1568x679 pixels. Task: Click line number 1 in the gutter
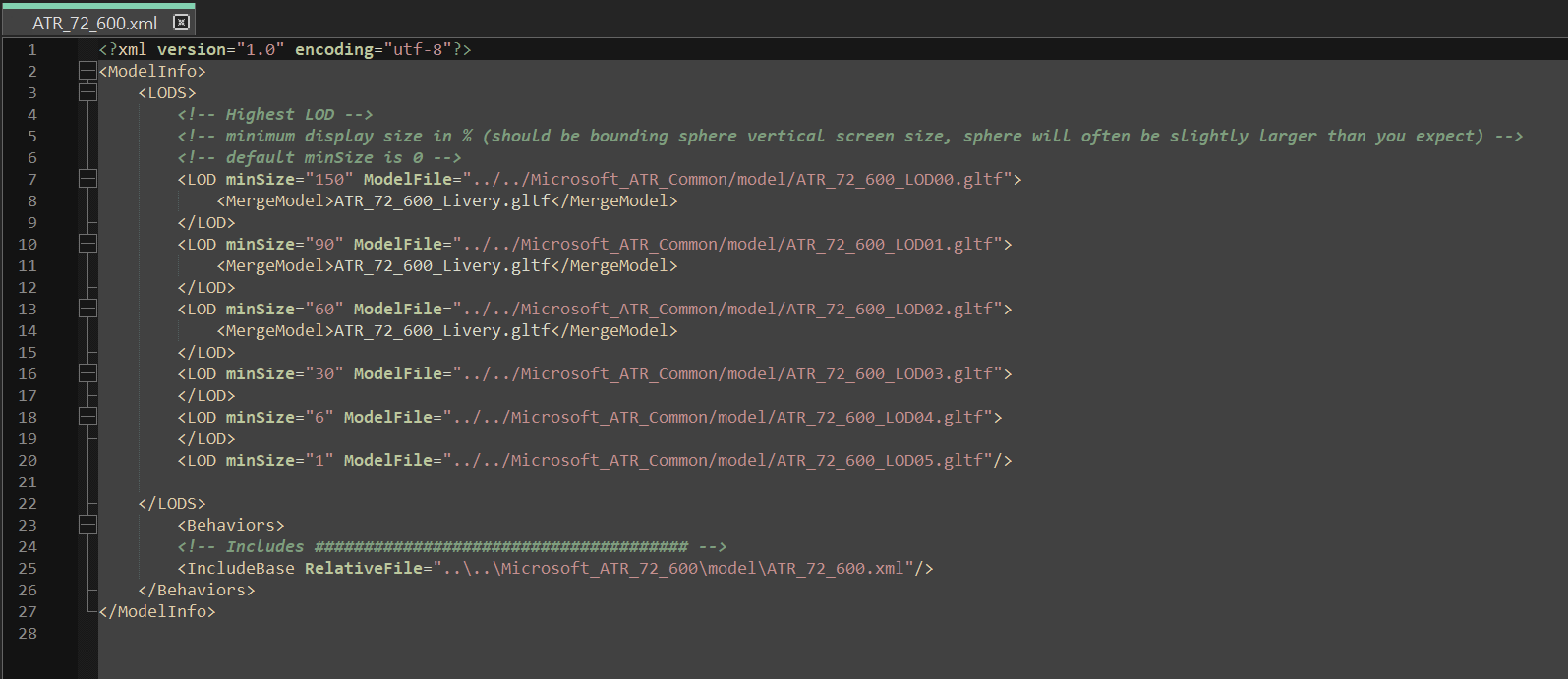click(x=31, y=49)
